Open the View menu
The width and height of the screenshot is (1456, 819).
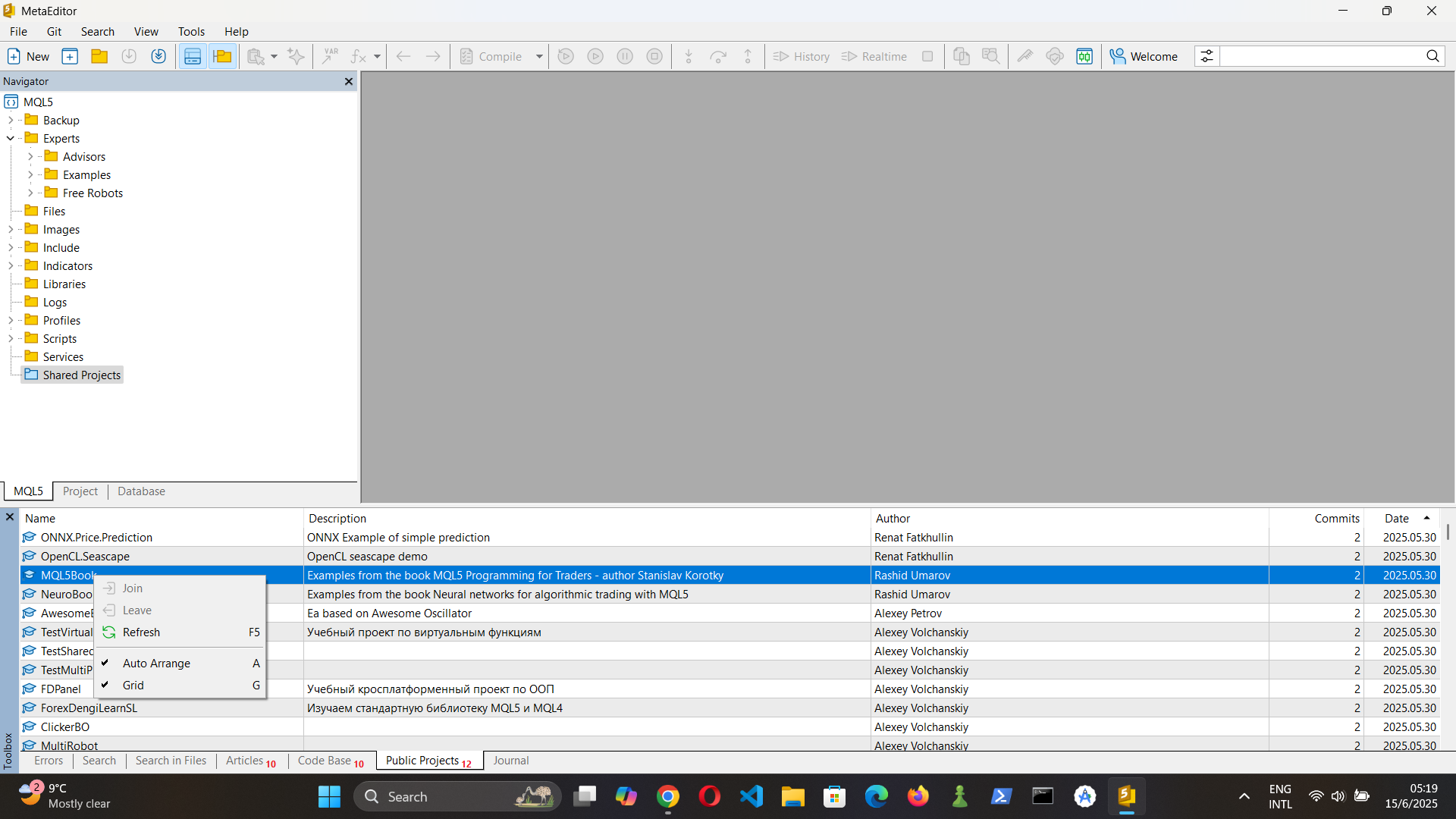[146, 31]
